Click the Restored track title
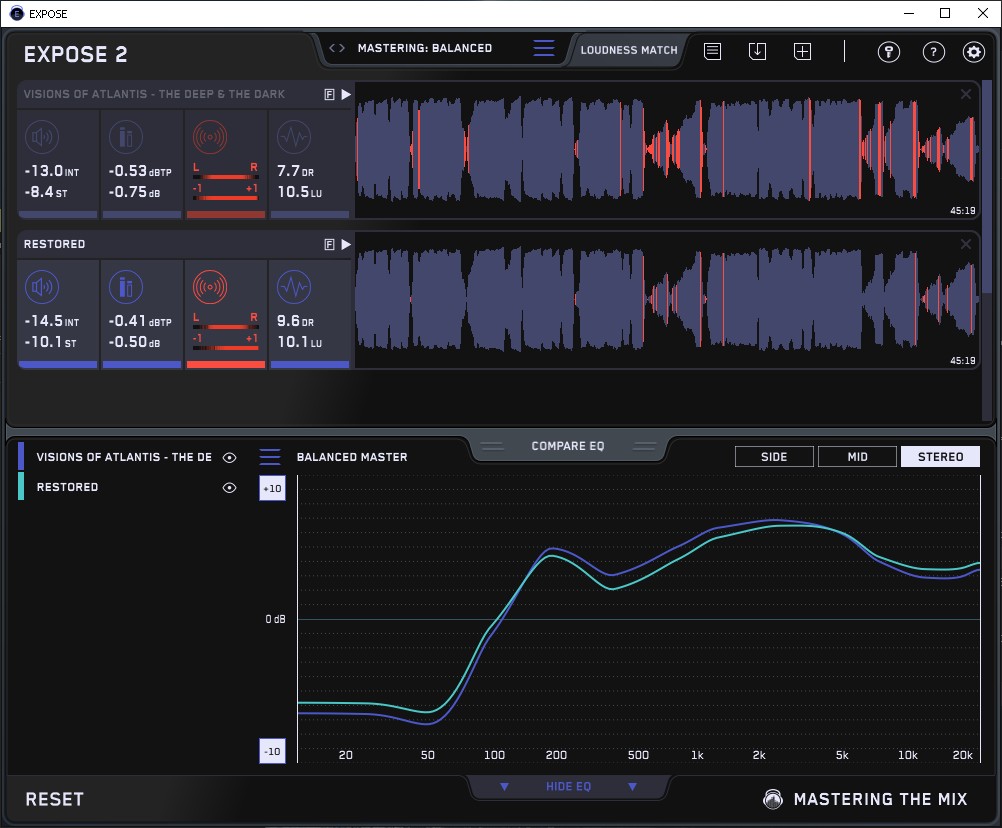1002x828 pixels. click(x=54, y=244)
